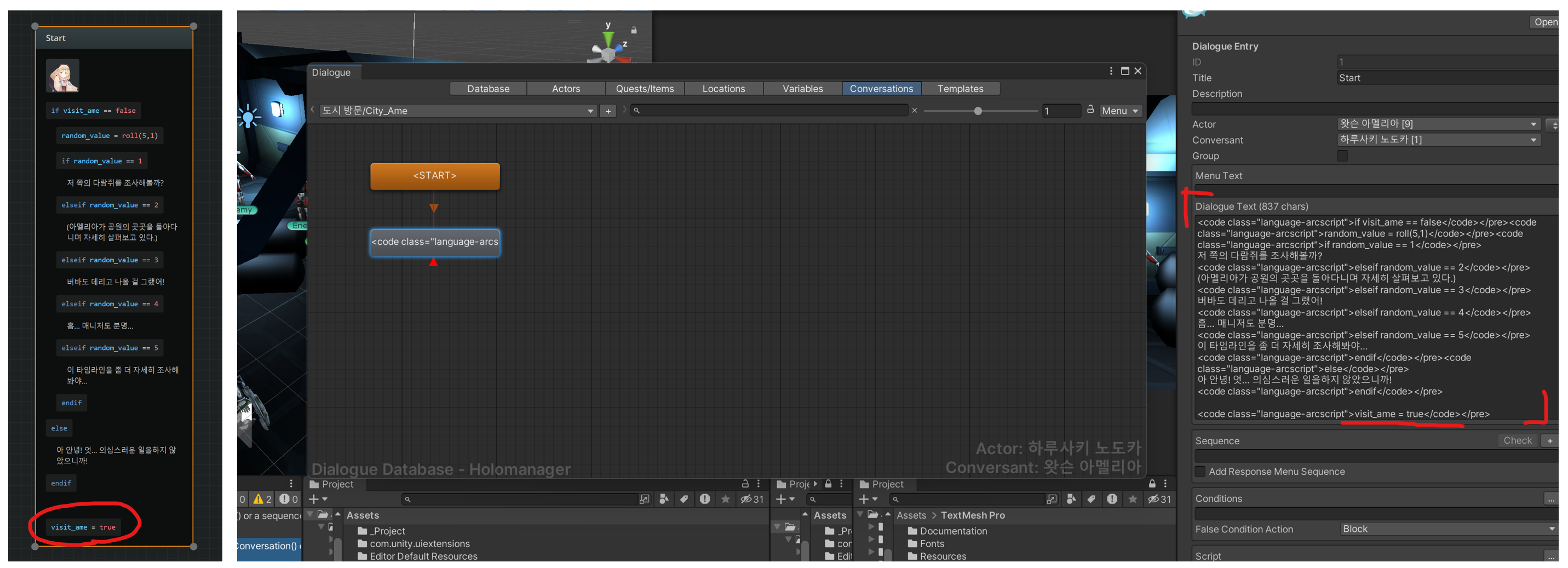The width and height of the screenshot is (1568, 568).
Task: Switch to the Actors tab
Action: [x=566, y=89]
